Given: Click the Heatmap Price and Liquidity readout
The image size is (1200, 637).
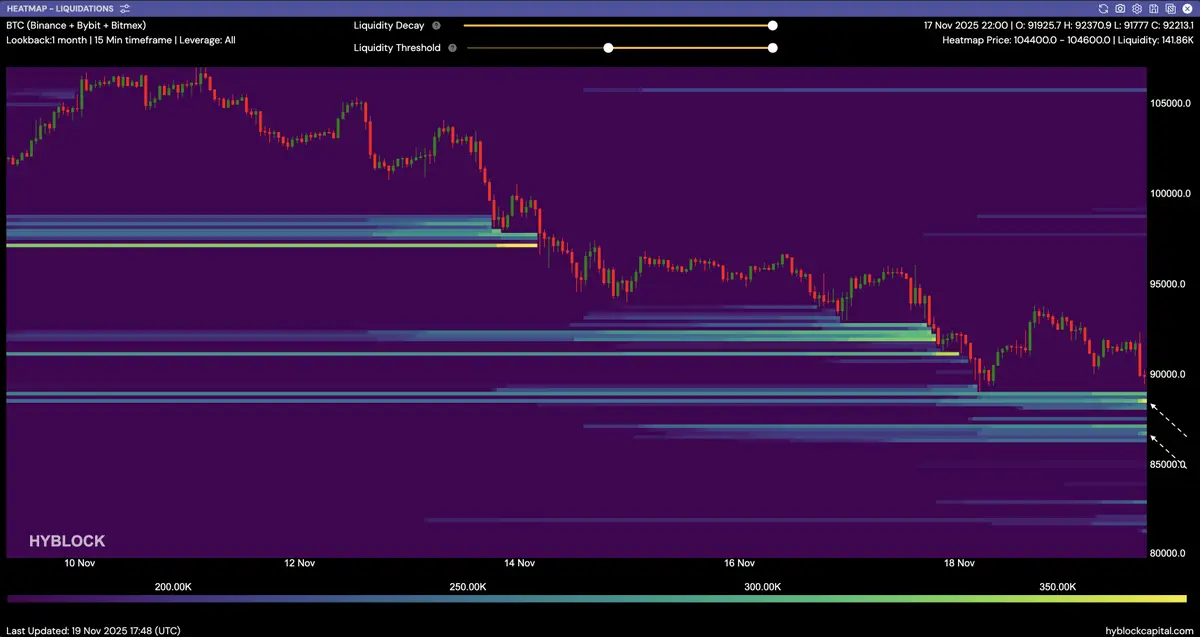Looking at the screenshot, I should (x=1068, y=41).
